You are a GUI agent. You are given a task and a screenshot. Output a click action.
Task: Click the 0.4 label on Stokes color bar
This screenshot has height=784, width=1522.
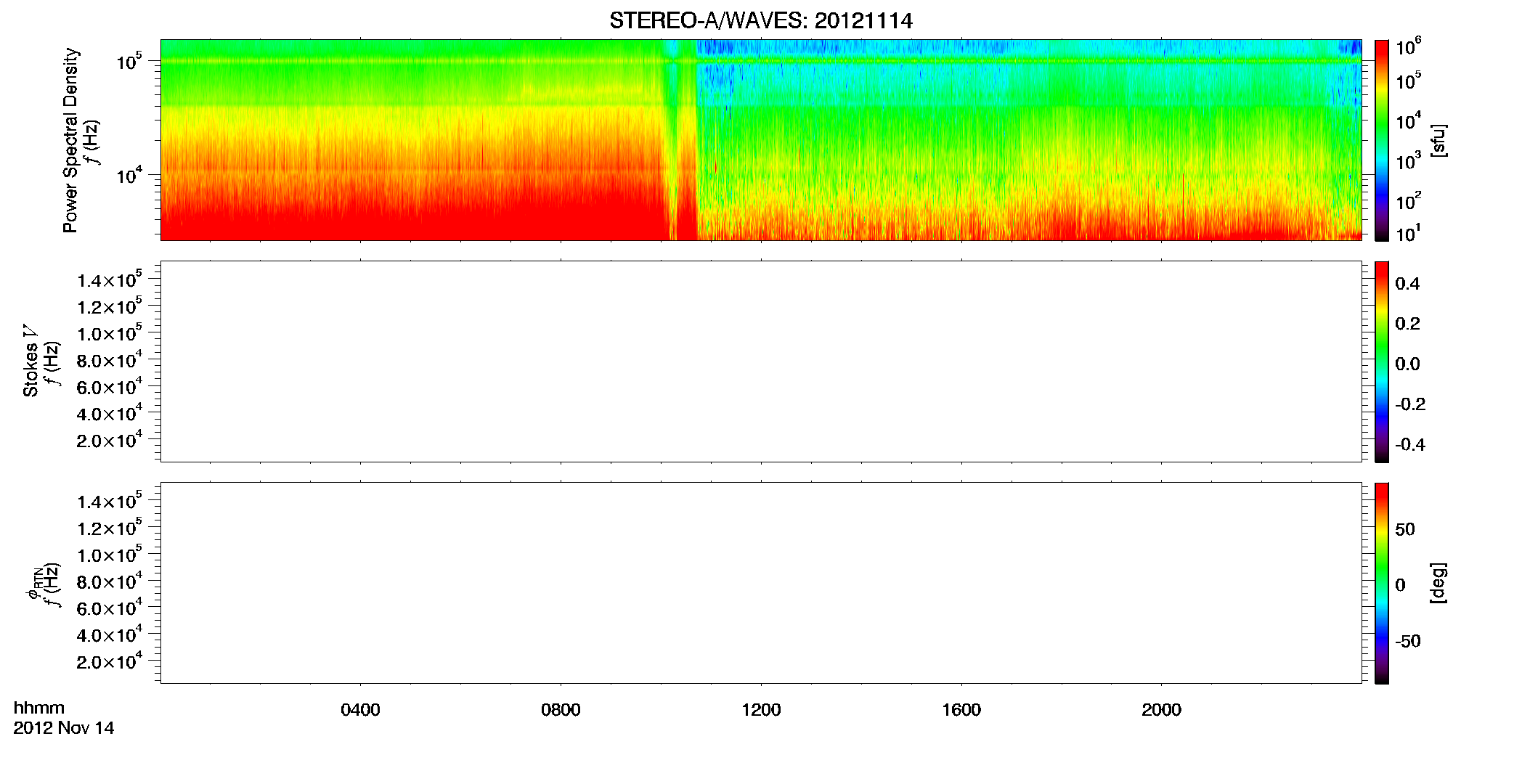pyautogui.click(x=1407, y=284)
